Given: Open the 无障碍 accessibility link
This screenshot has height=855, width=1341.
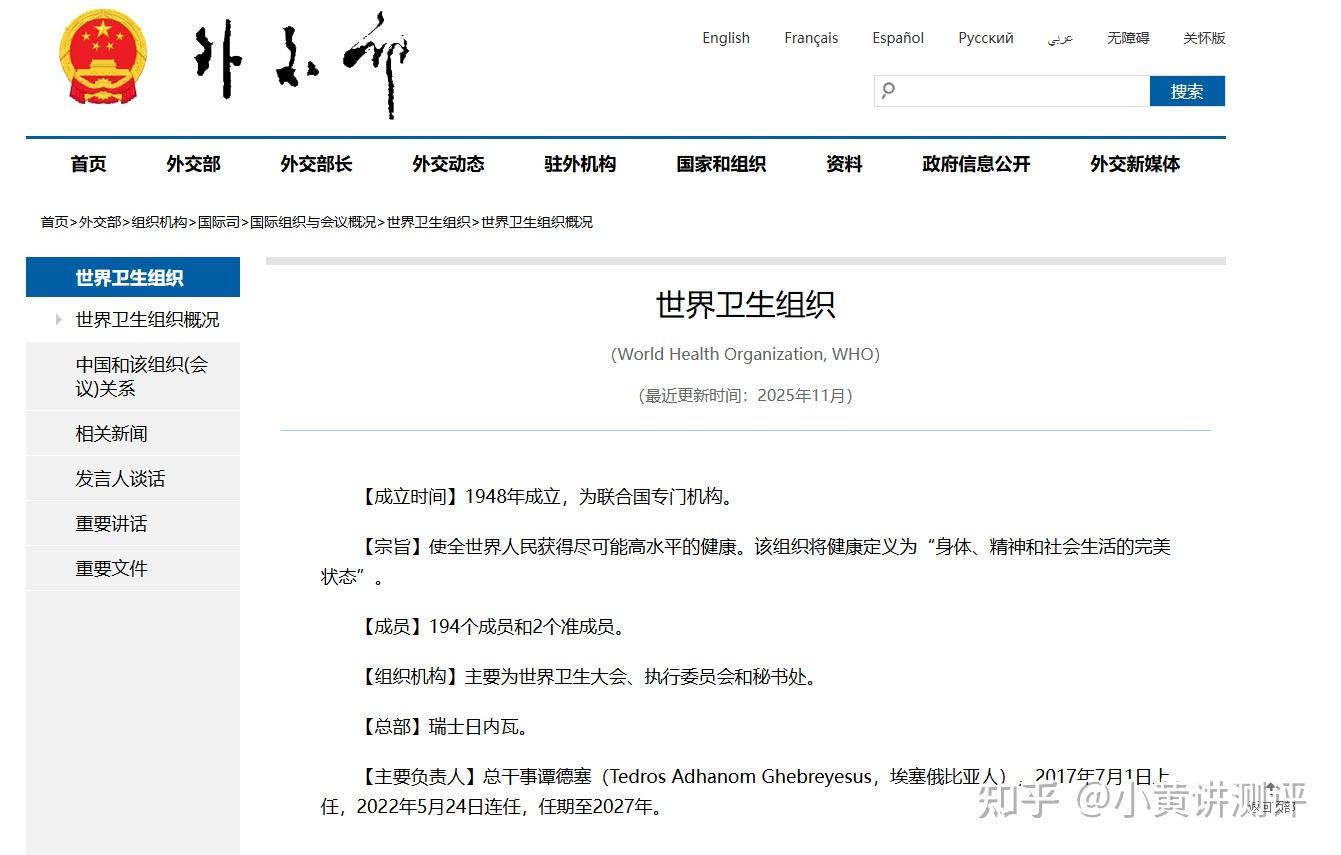Looking at the screenshot, I should pos(1128,38).
